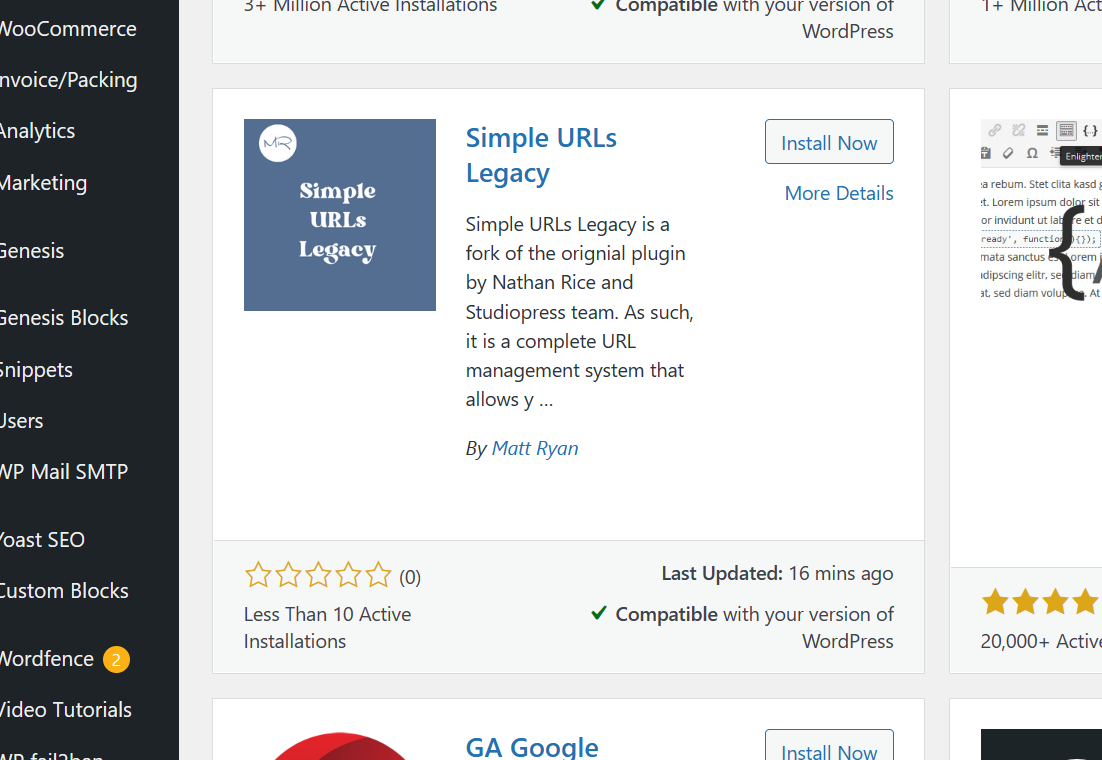The width and height of the screenshot is (1102, 760).
Task: Open Yoast SEO from the sidebar
Action: [42, 539]
